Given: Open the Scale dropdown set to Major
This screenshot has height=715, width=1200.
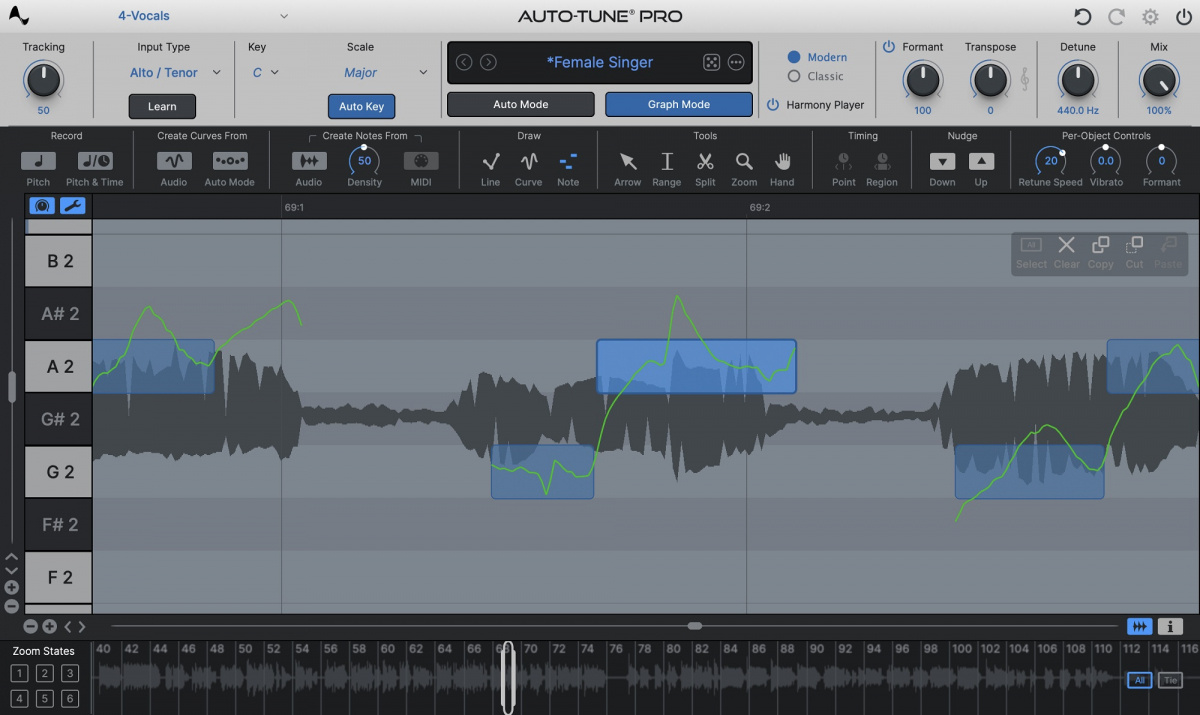Looking at the screenshot, I should point(370,72).
